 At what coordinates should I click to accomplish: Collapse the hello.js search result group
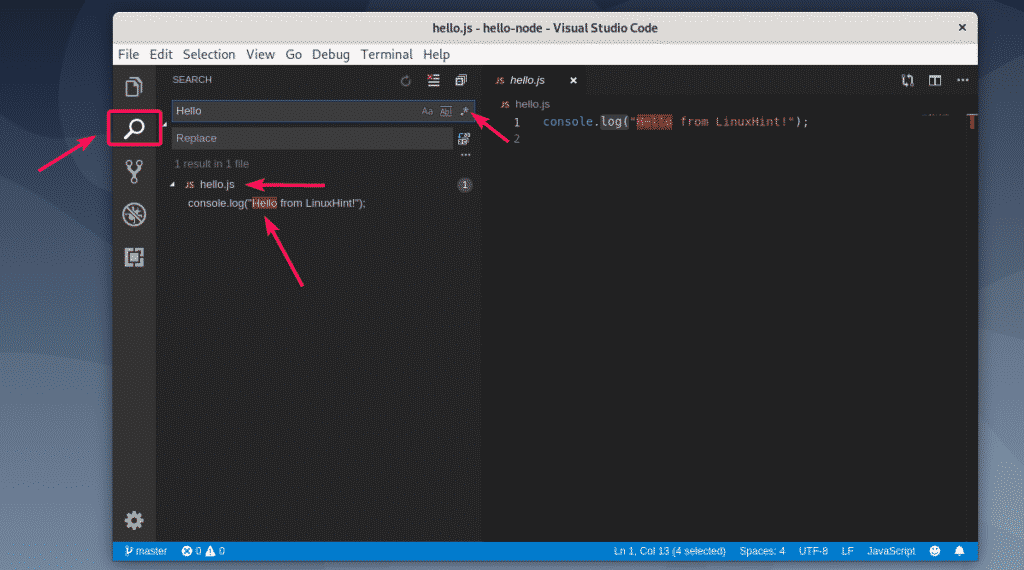[x=173, y=185]
